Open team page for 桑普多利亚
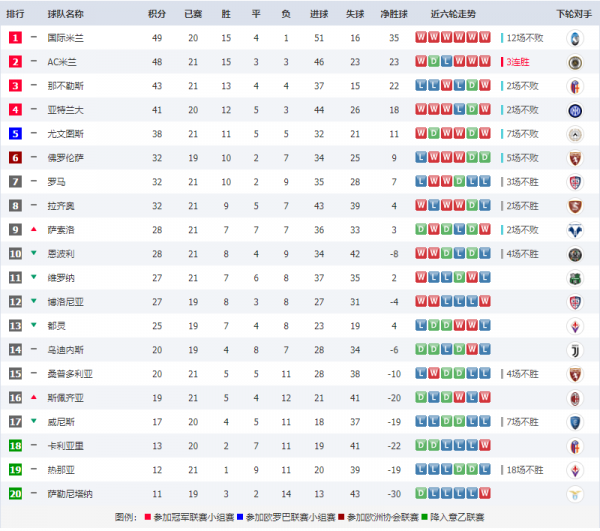600x531 pixels. coord(70,374)
